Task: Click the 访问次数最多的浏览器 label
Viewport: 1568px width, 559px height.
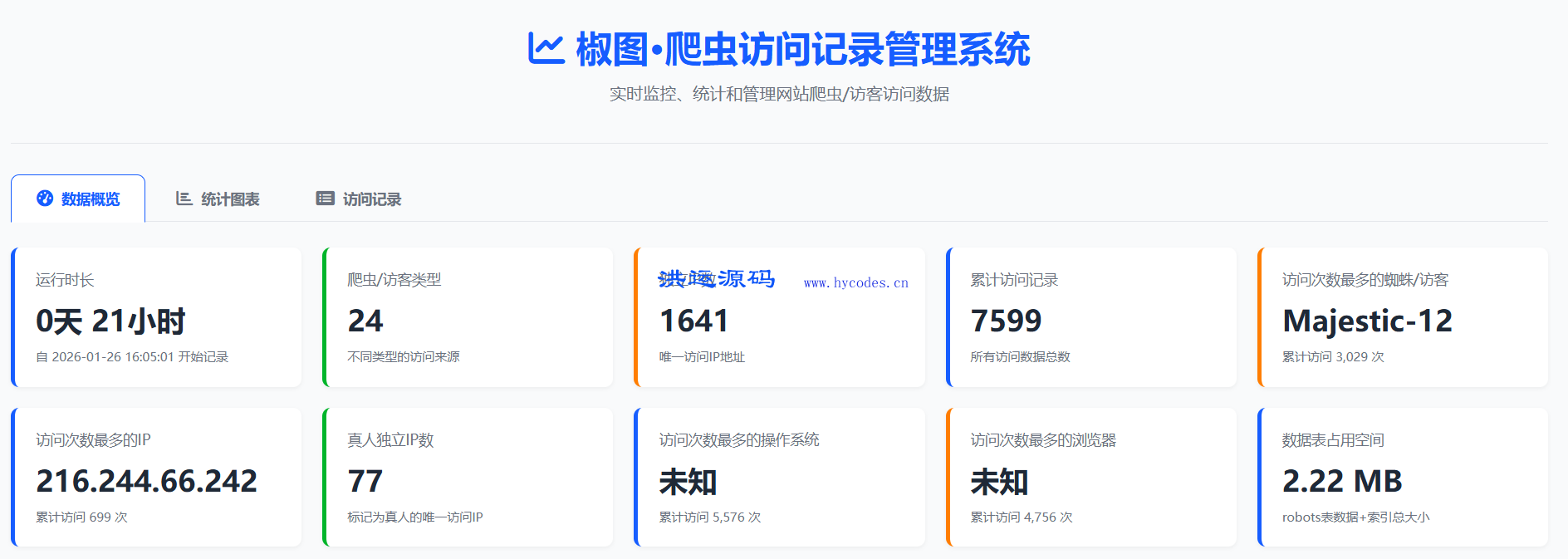Action: click(x=1043, y=440)
